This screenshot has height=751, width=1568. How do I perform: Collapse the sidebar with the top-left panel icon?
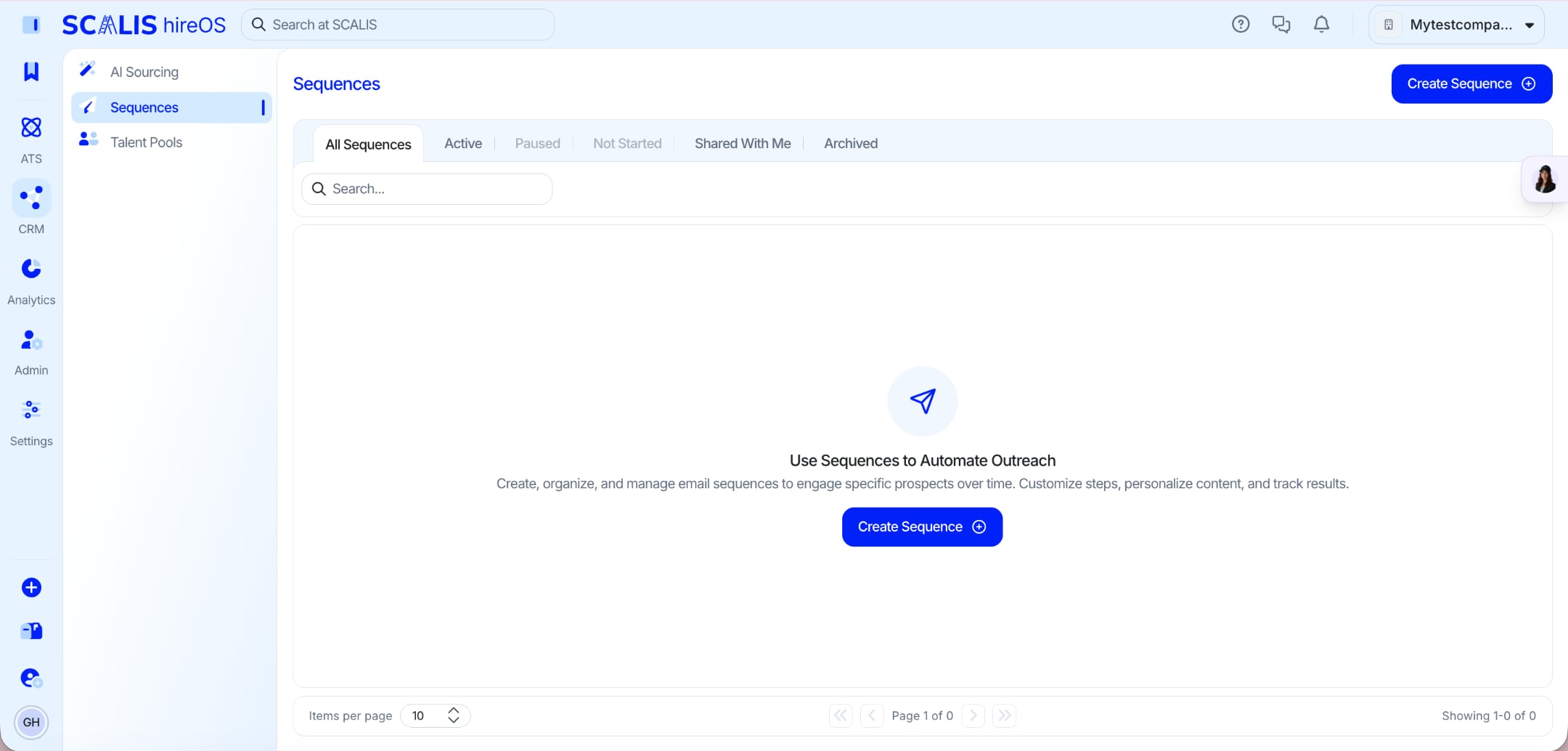click(x=31, y=25)
